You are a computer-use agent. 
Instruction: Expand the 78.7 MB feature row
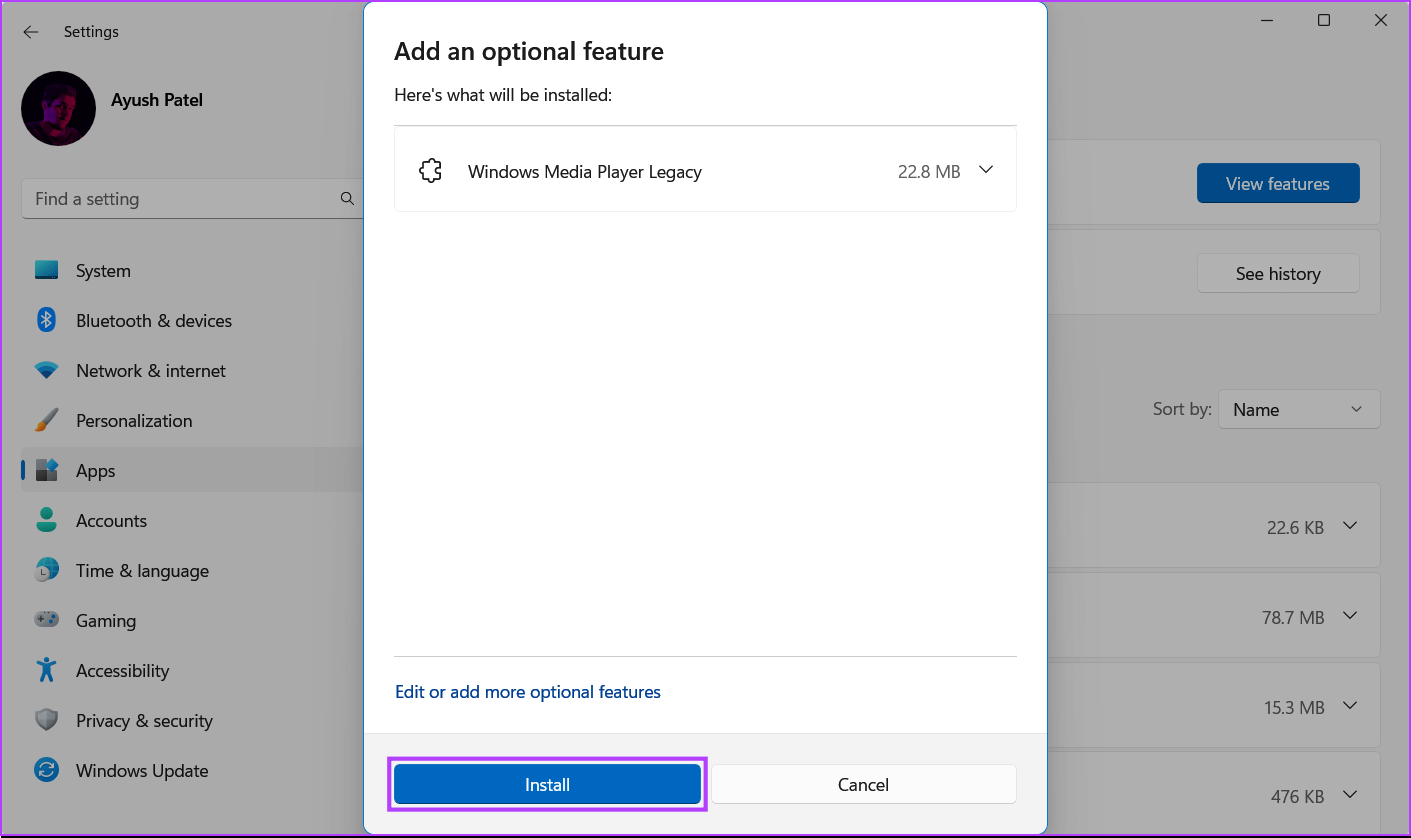coord(1350,616)
